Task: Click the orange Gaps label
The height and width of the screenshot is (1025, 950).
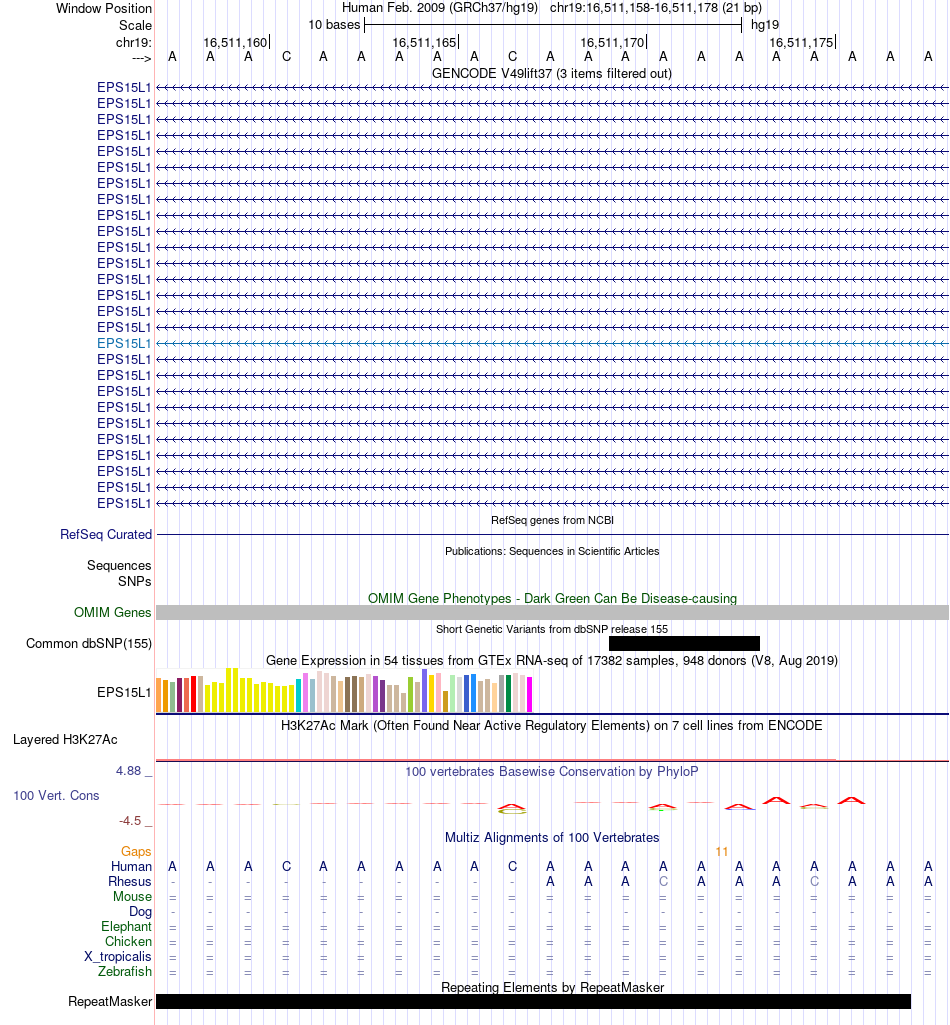Action: [136, 851]
